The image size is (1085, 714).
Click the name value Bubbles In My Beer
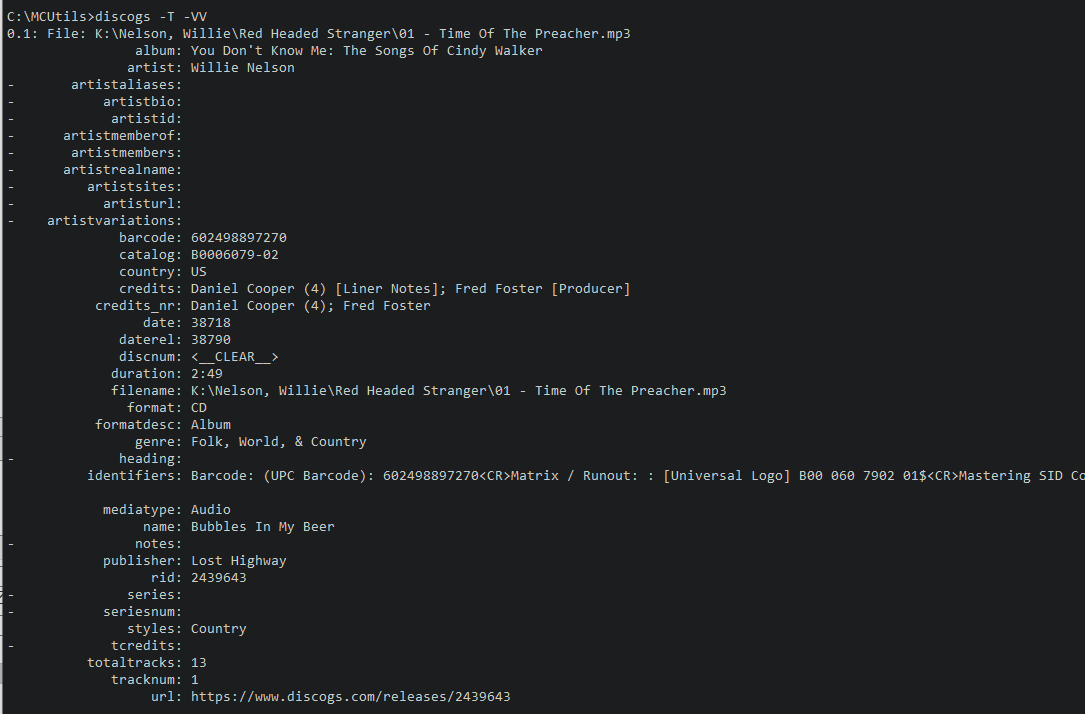263,527
